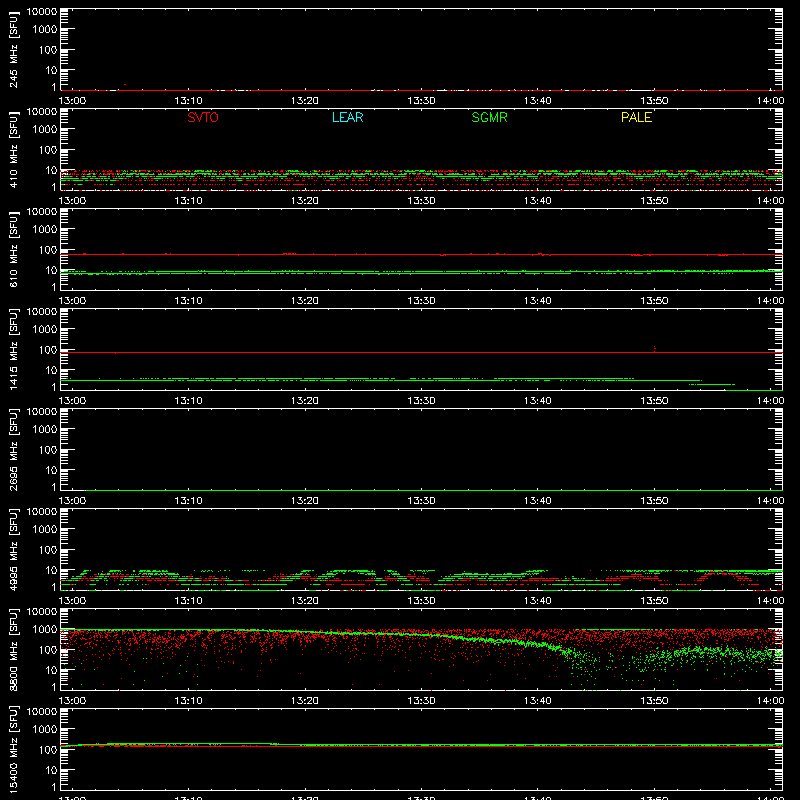Viewport: 800px width, 800px height.
Task: Select the 245 MHz [SFU] axis title
Action: coord(14,49)
